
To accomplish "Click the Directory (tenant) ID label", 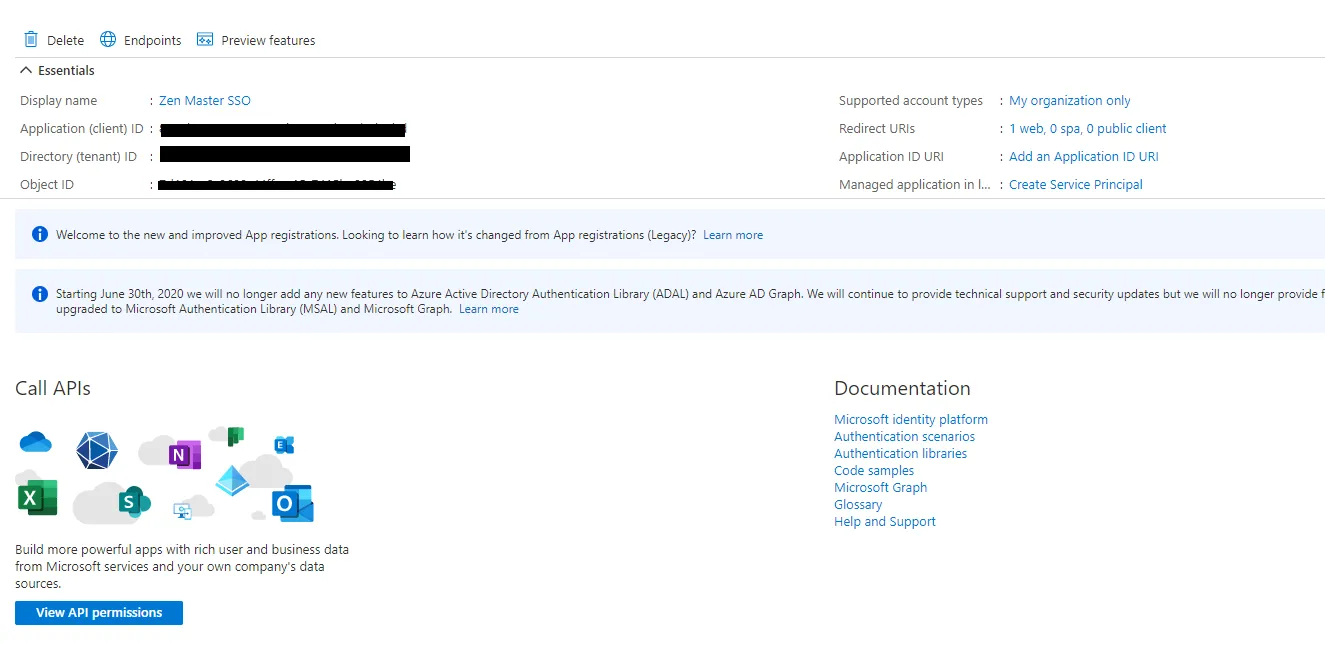I will (x=78, y=157).
